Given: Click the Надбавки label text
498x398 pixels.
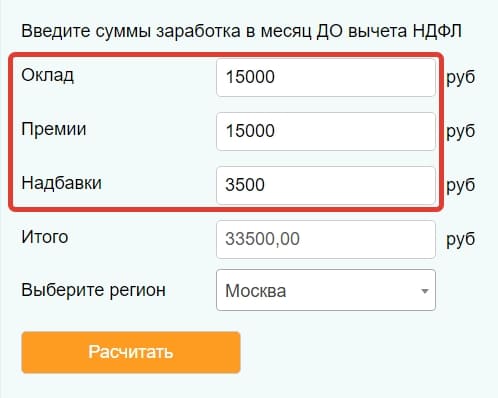Looking at the screenshot, I should [x=61, y=183].
